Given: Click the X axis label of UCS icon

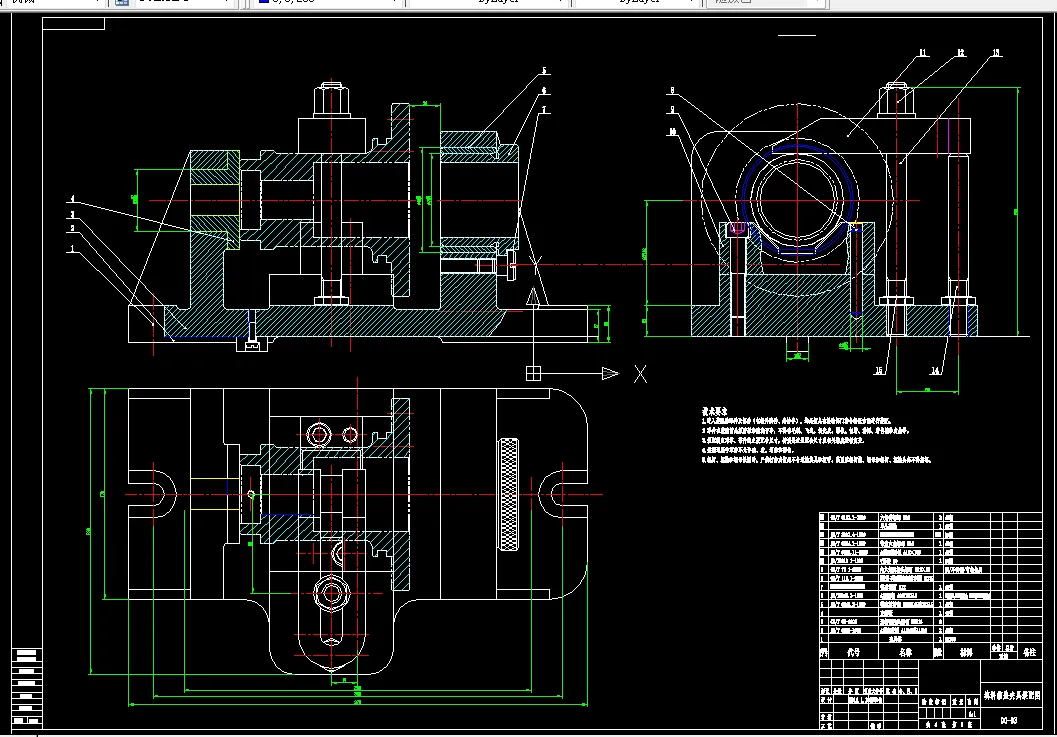Looking at the screenshot, I should coord(640,374).
